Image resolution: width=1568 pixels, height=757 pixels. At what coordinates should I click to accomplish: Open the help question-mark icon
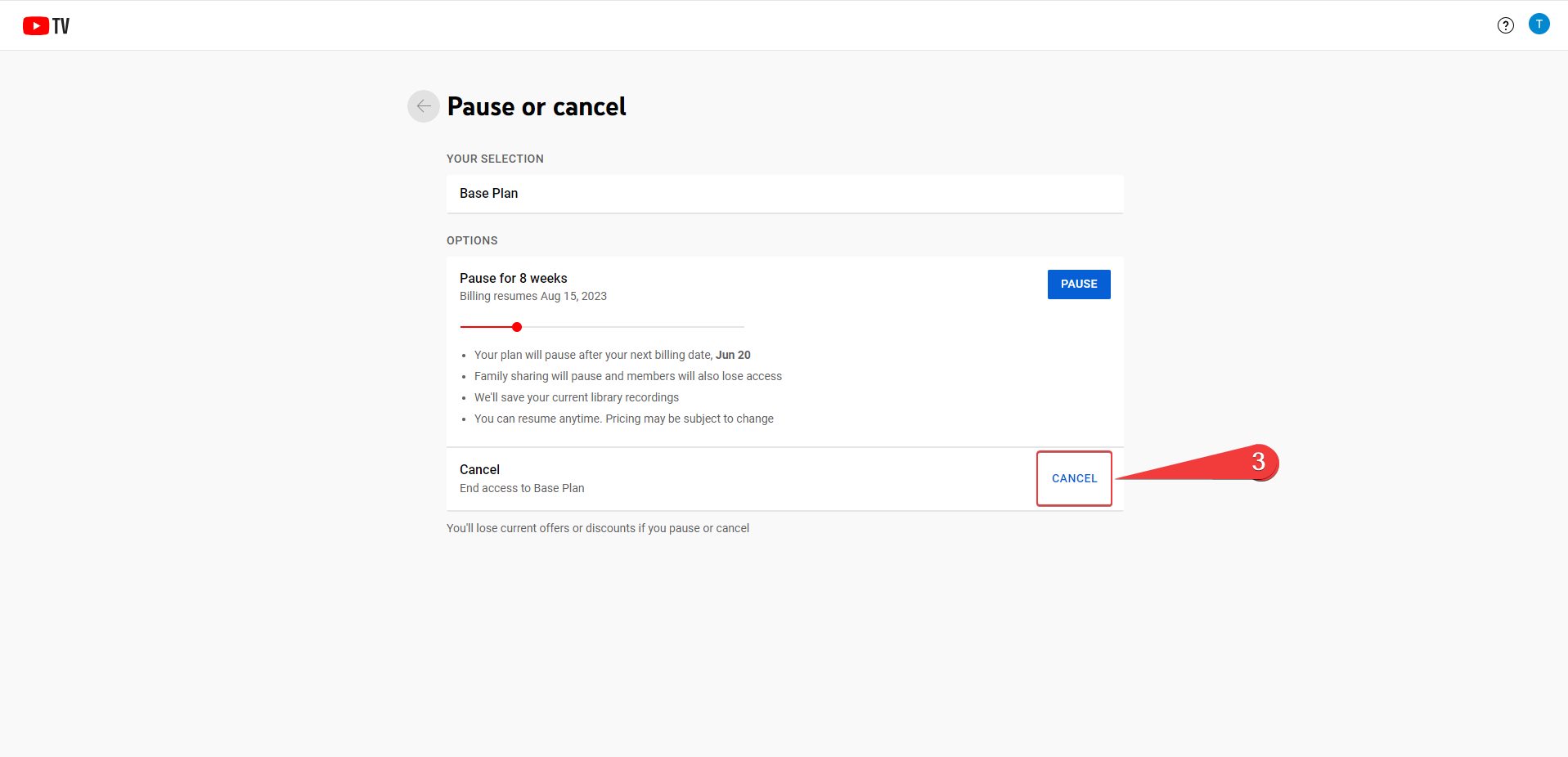1506,25
